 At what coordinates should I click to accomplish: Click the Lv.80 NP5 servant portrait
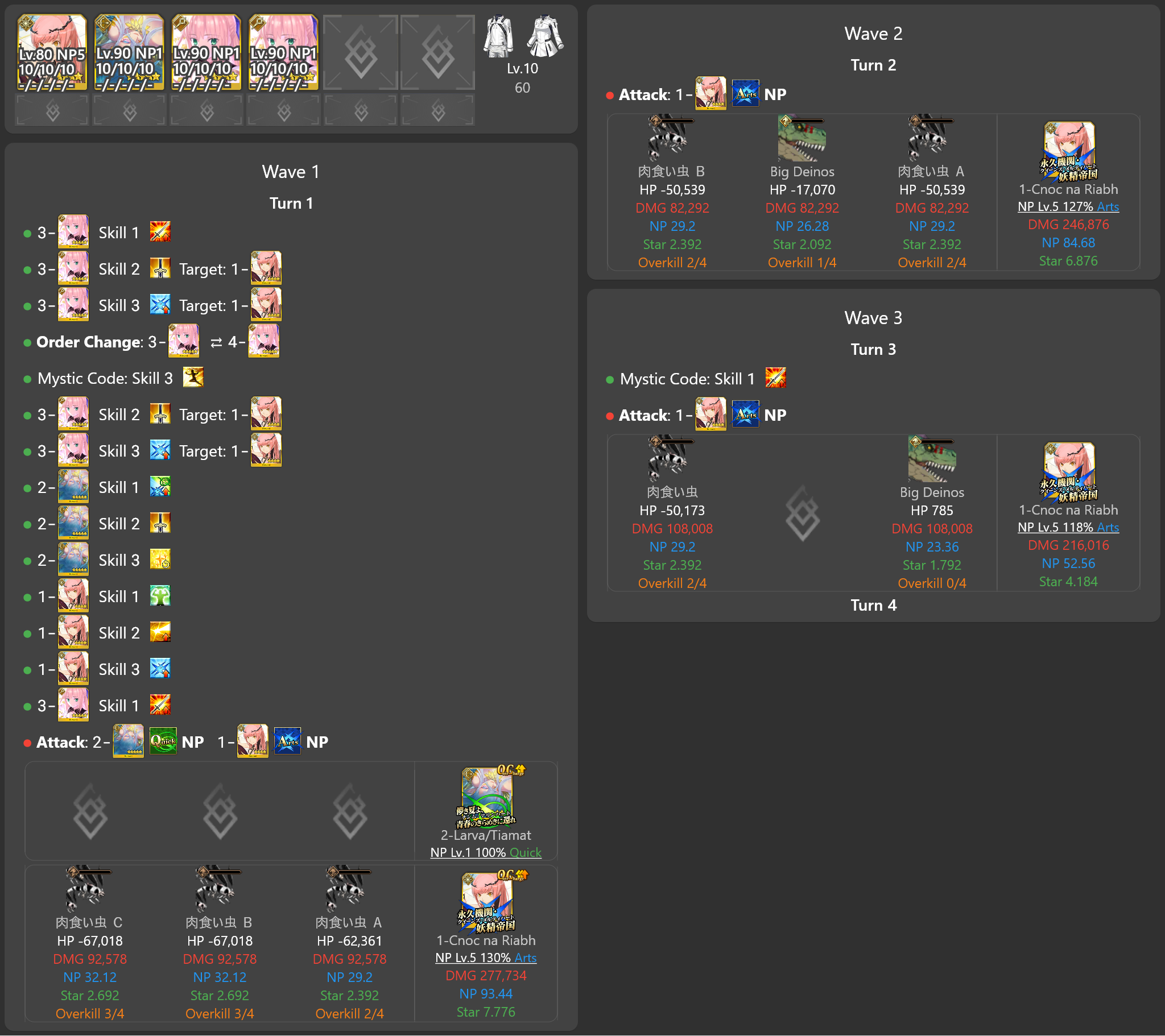(52, 52)
